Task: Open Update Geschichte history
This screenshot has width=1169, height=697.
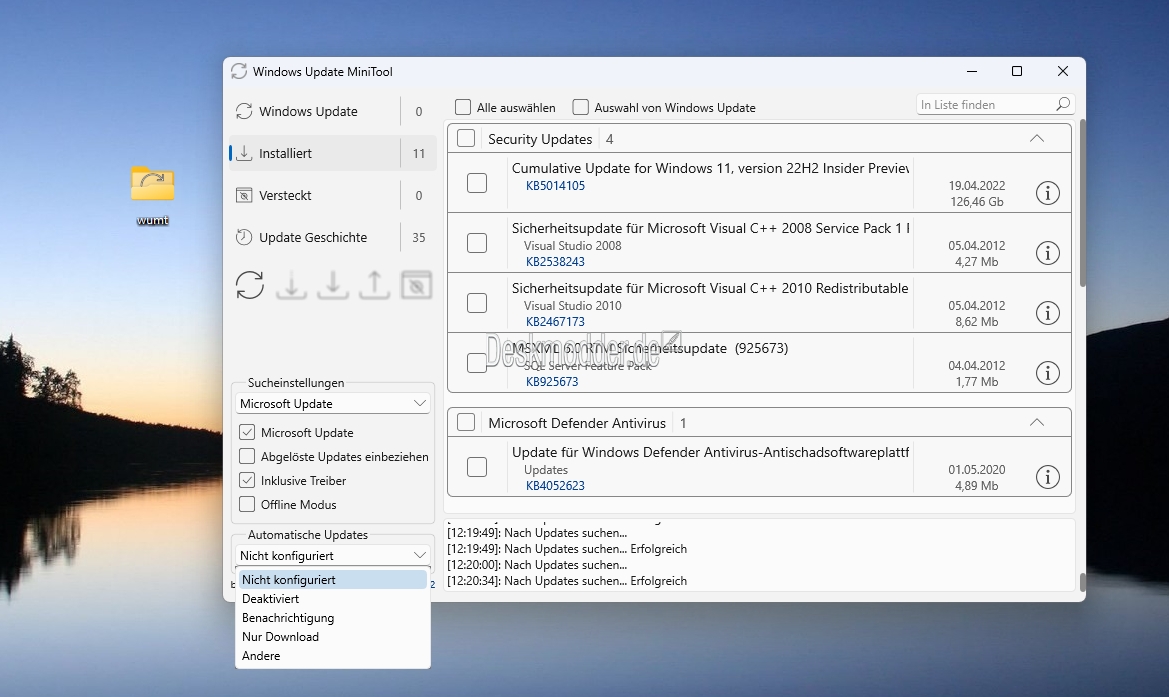Action: tap(333, 238)
